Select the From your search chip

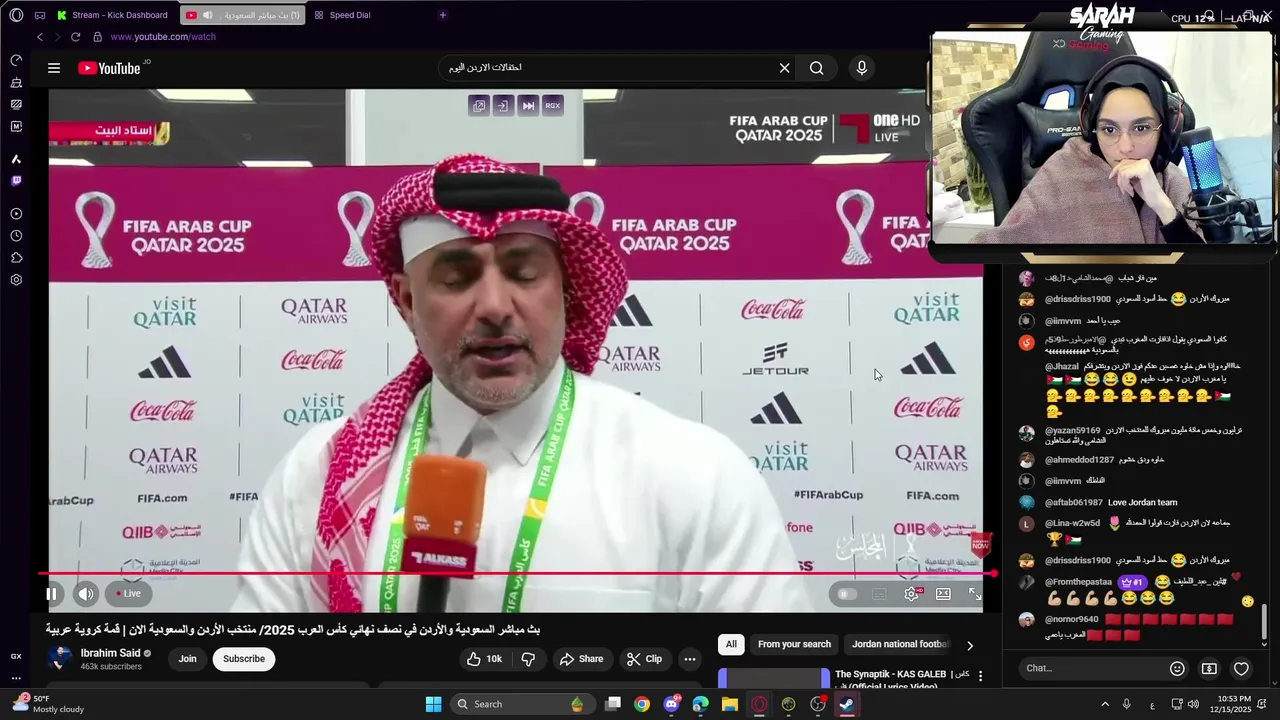point(794,644)
